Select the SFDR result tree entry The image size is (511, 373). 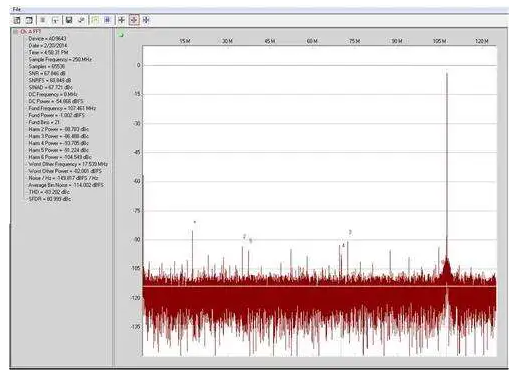pyautogui.click(x=50, y=199)
